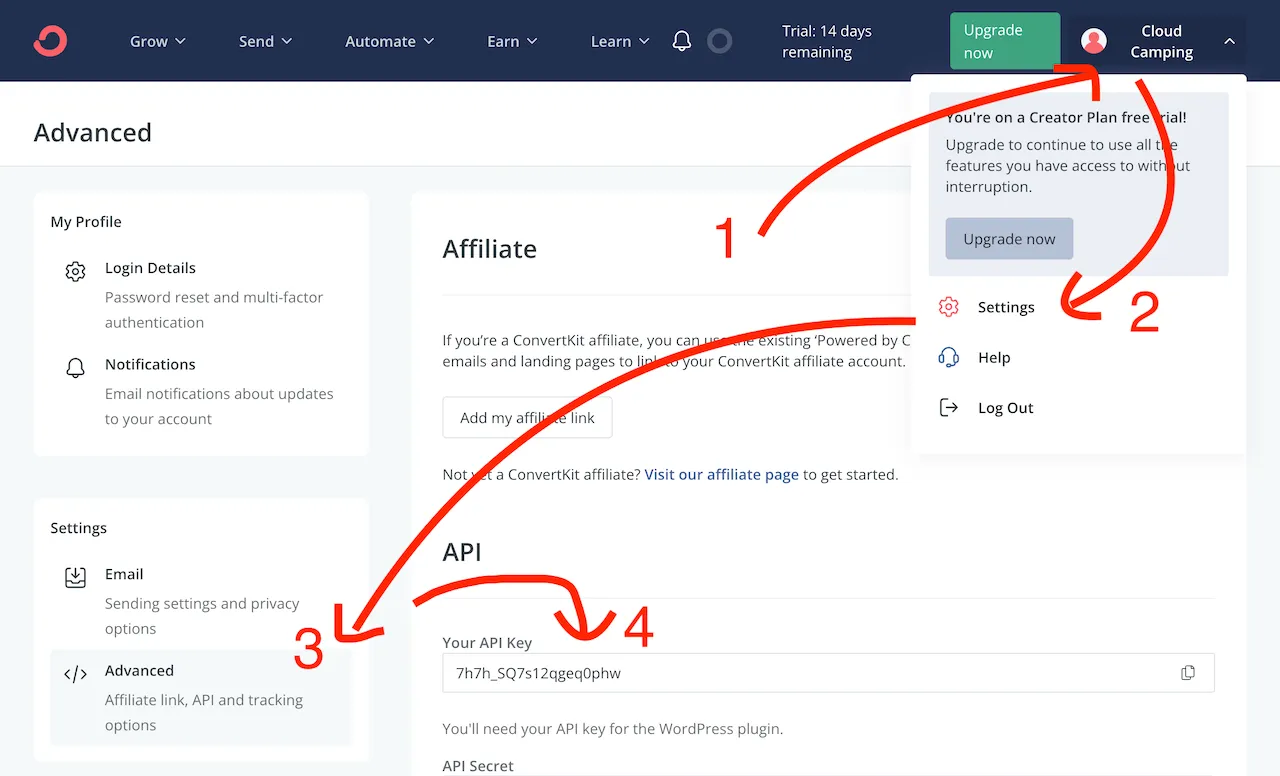Click Add my affiliate link button

coord(527,418)
